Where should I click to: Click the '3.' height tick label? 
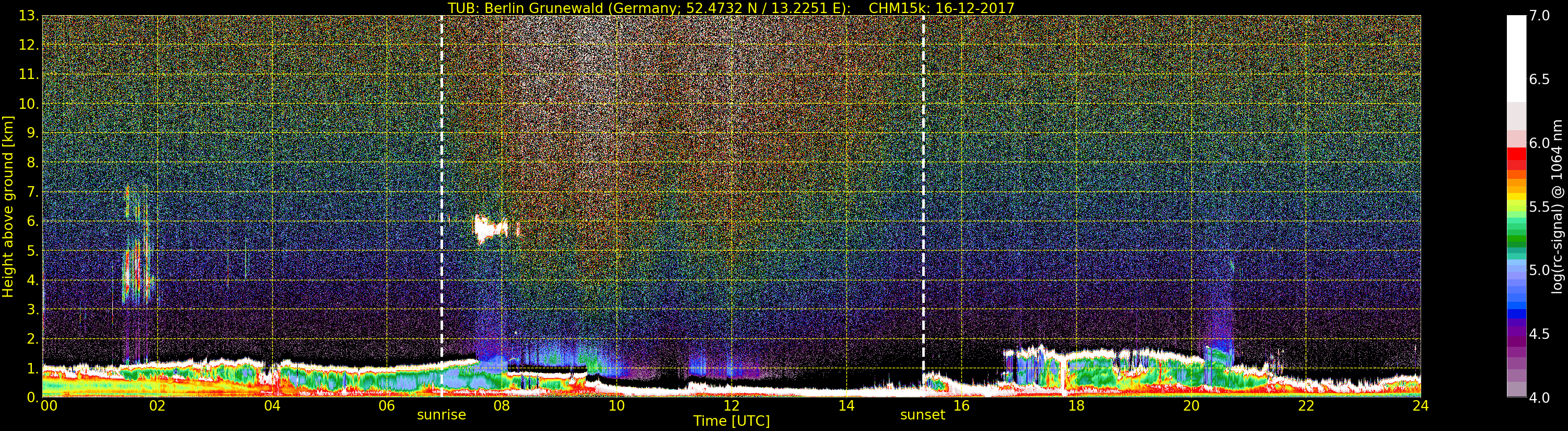[x=32, y=310]
